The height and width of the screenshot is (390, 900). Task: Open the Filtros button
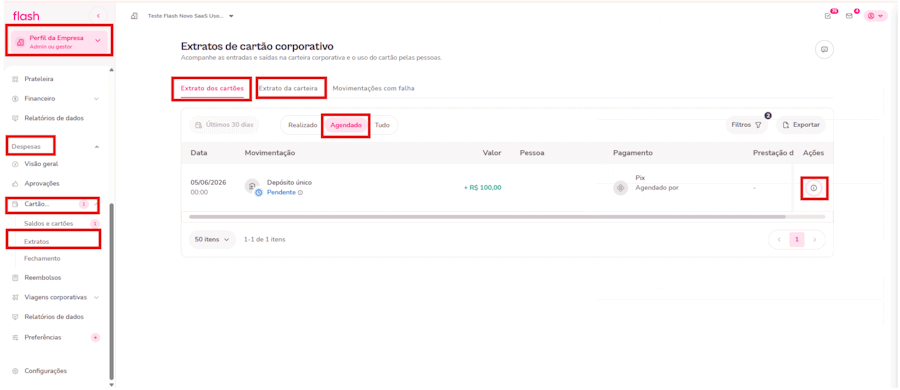[x=746, y=125]
